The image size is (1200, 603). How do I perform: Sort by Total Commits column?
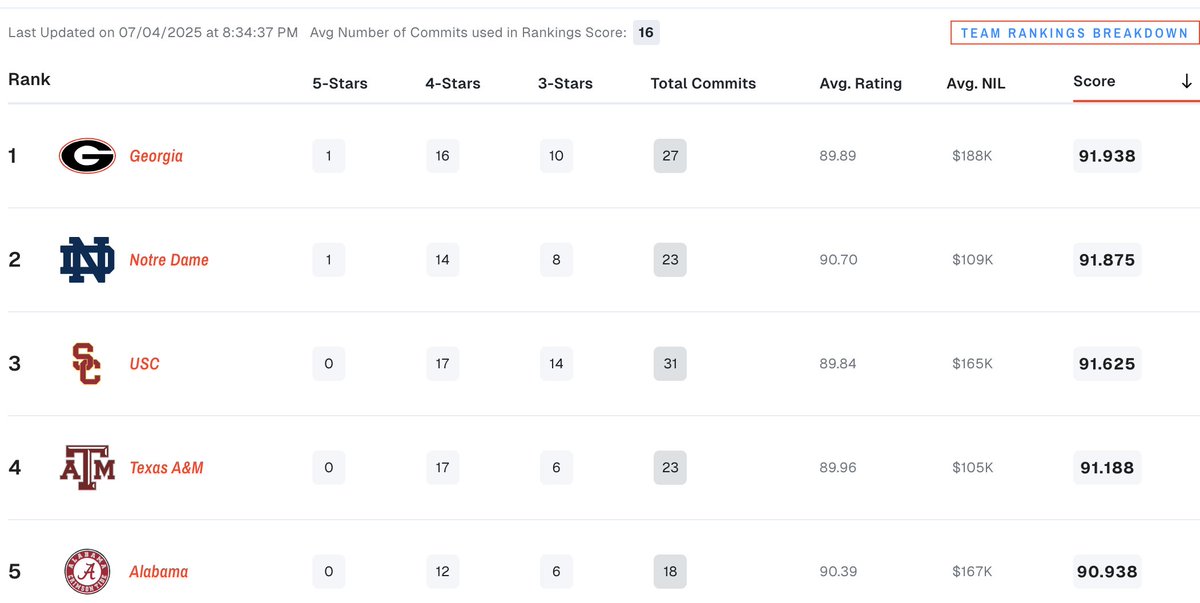click(x=703, y=84)
